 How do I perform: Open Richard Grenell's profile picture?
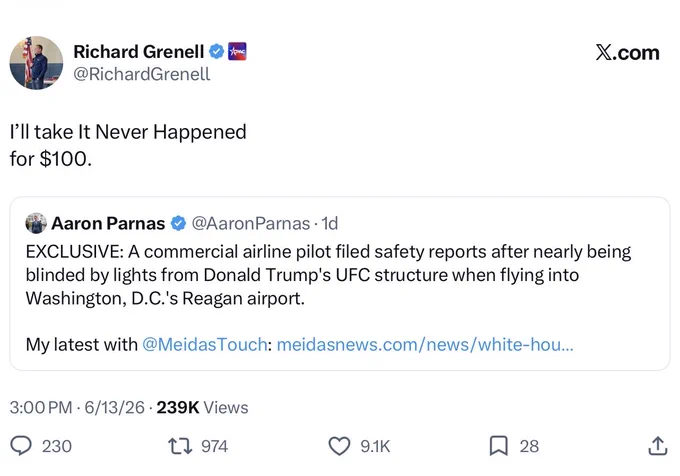point(36,63)
